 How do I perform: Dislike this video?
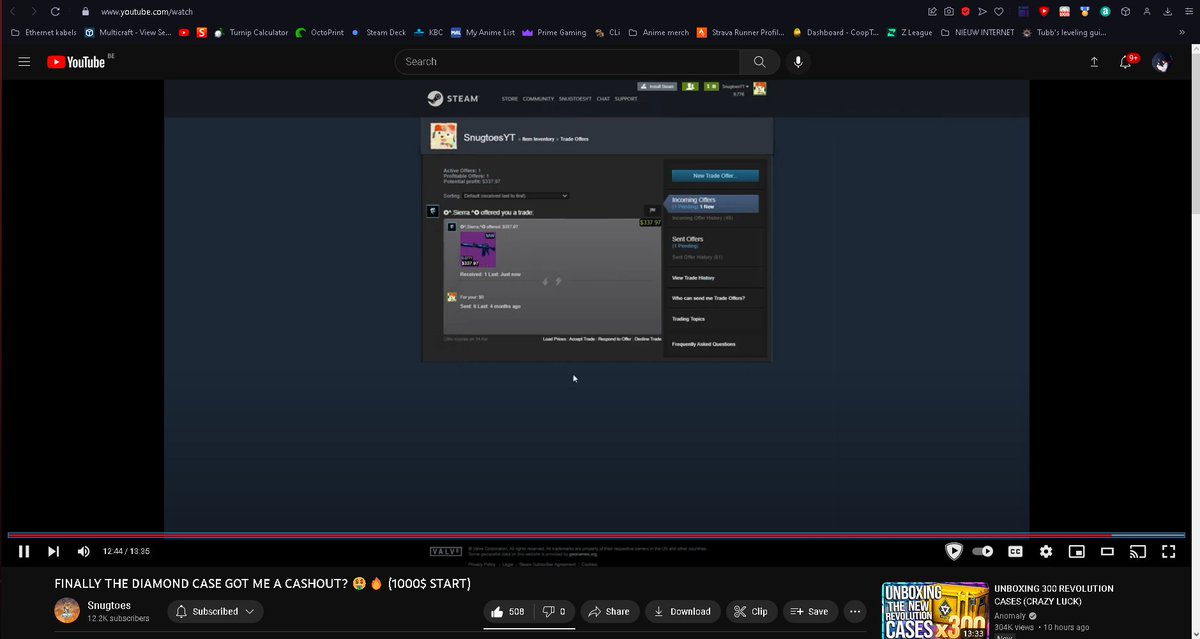tap(555, 611)
